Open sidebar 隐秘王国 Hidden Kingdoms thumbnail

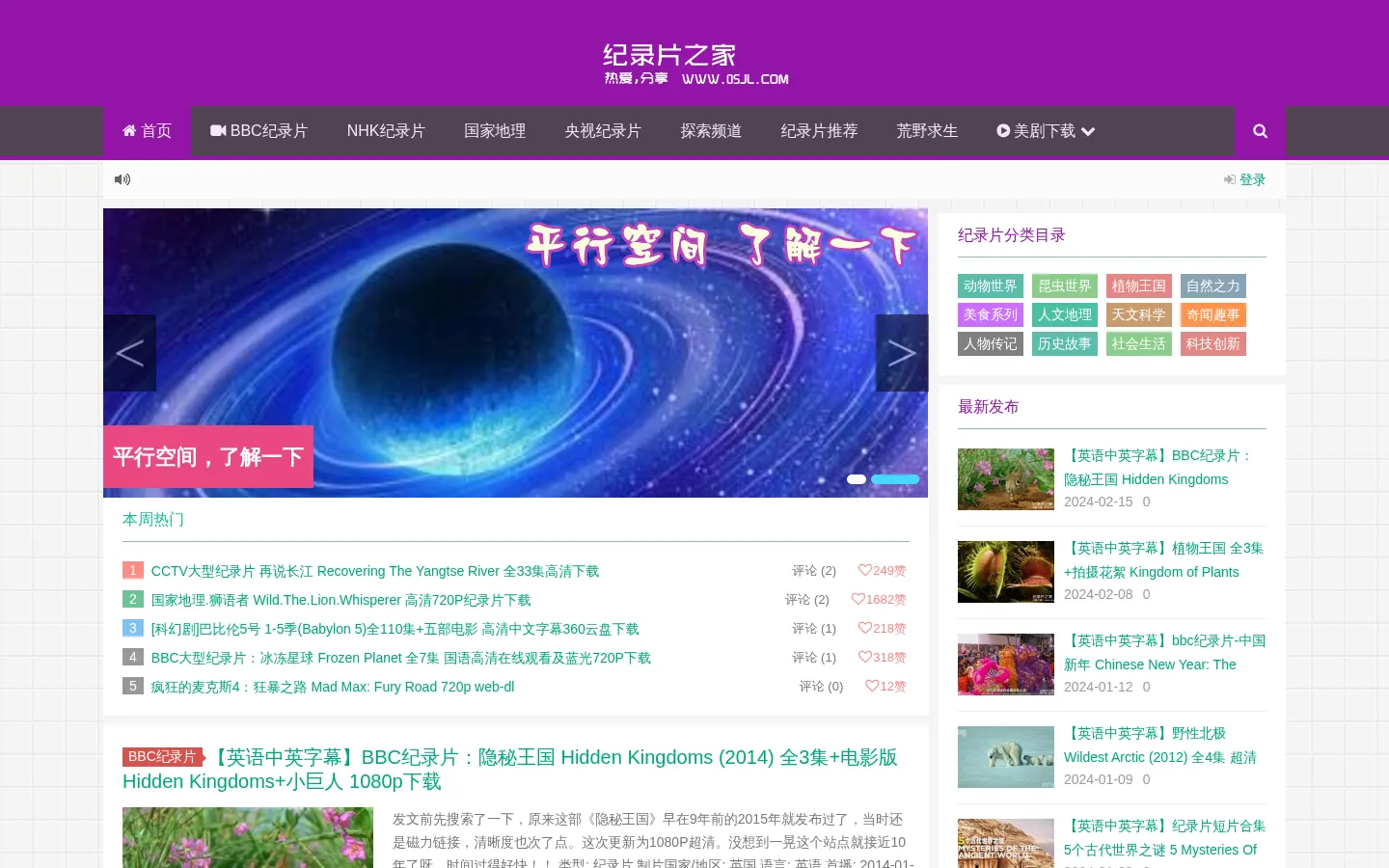1006,479
